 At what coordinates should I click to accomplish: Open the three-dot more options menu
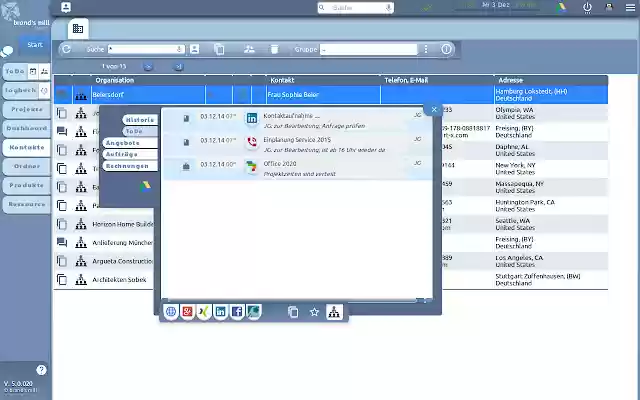(x=426, y=49)
